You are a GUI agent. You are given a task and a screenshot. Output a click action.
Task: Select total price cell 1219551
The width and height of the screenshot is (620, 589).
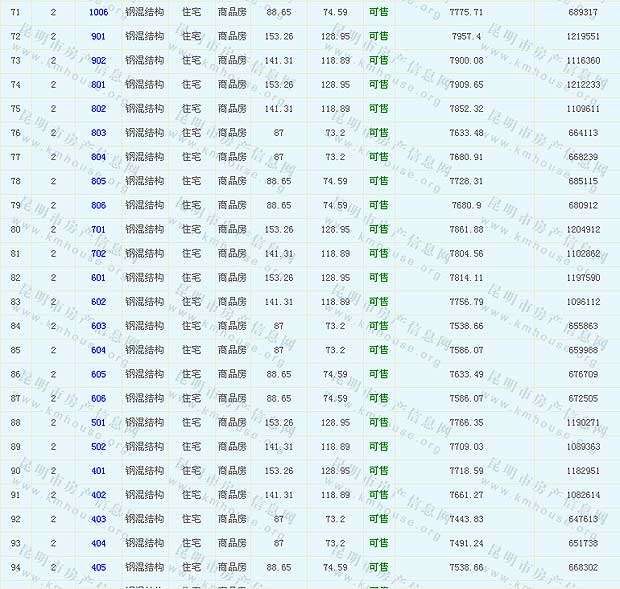coord(582,36)
